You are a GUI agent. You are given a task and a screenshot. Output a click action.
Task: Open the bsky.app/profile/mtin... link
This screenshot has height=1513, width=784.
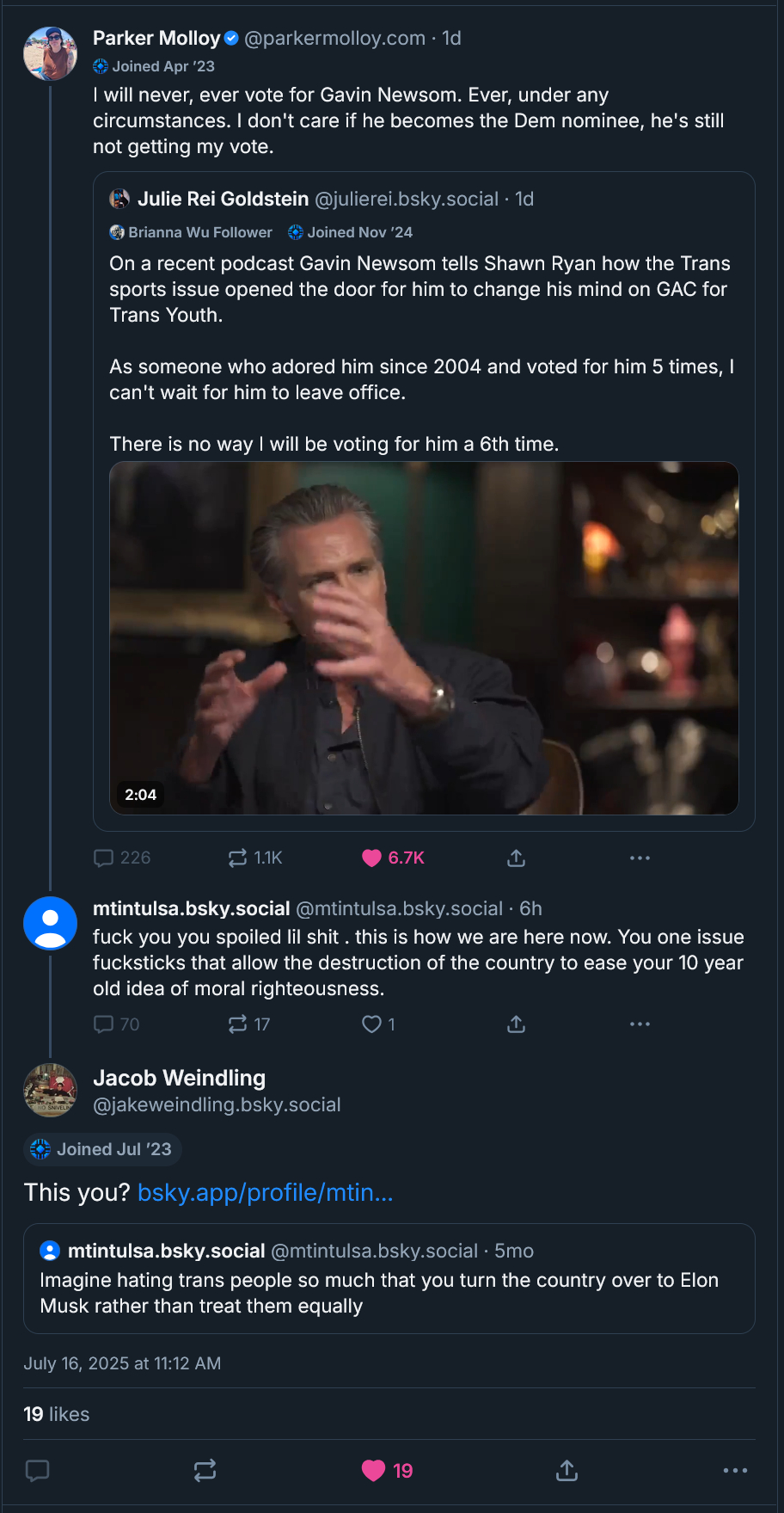[265, 1192]
